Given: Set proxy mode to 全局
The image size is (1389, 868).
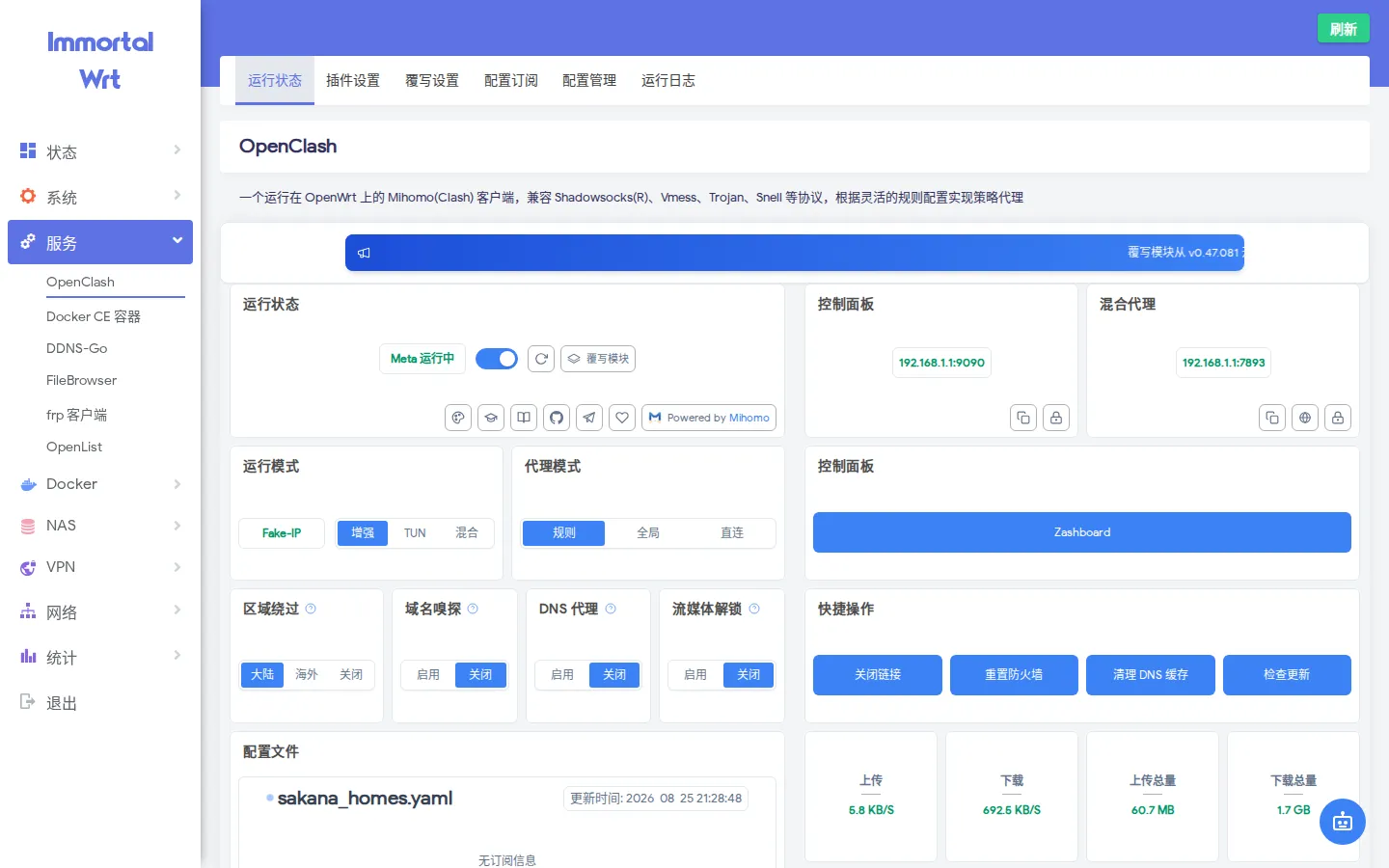Looking at the screenshot, I should point(648,532).
